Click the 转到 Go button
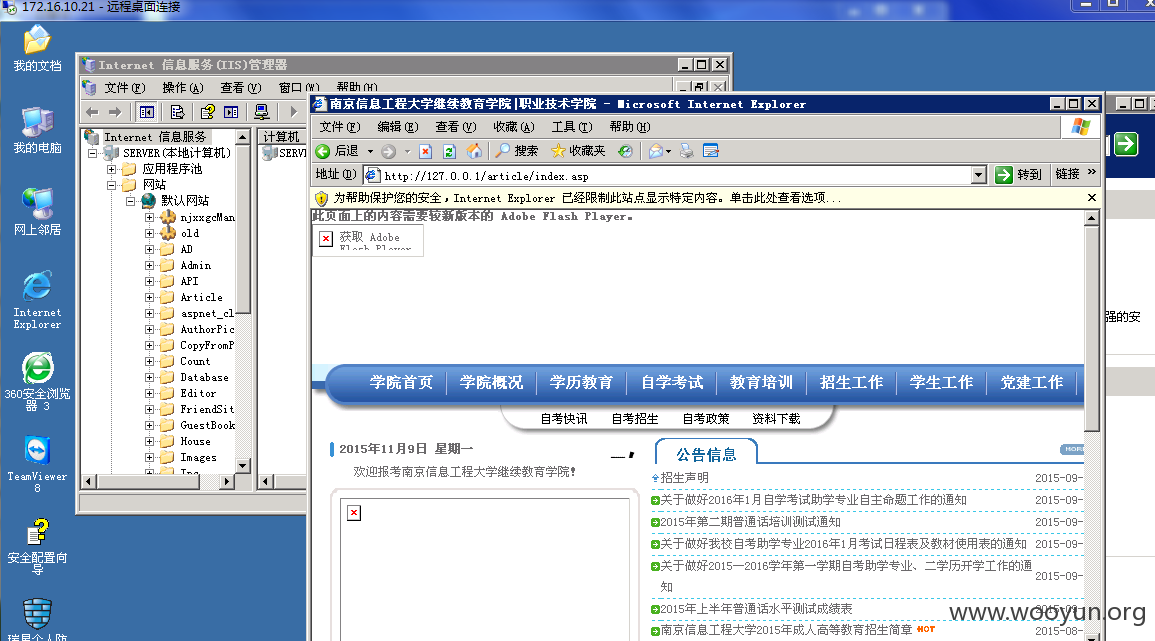The image size is (1155, 641). [1019, 175]
